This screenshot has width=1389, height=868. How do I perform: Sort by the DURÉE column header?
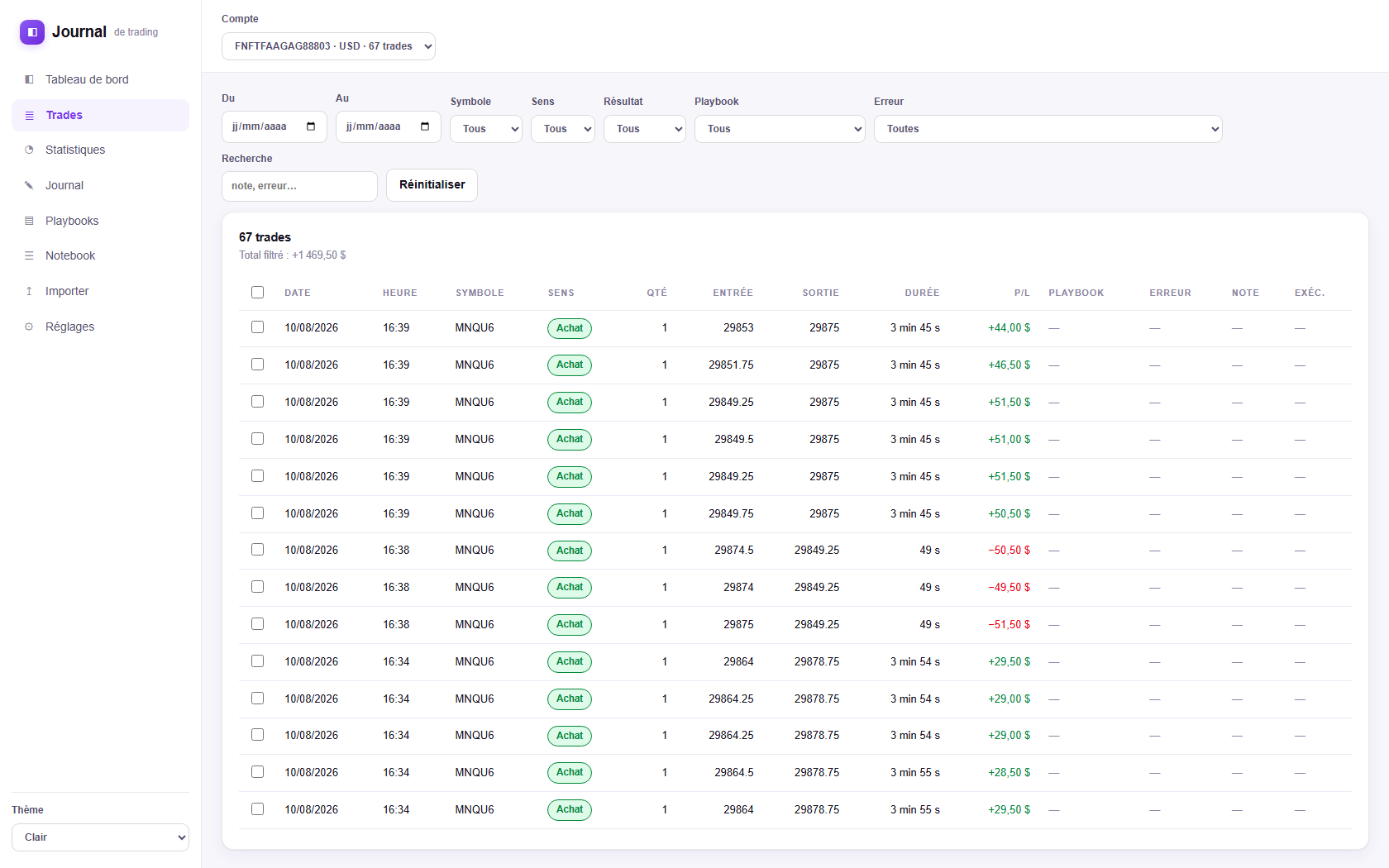922,293
